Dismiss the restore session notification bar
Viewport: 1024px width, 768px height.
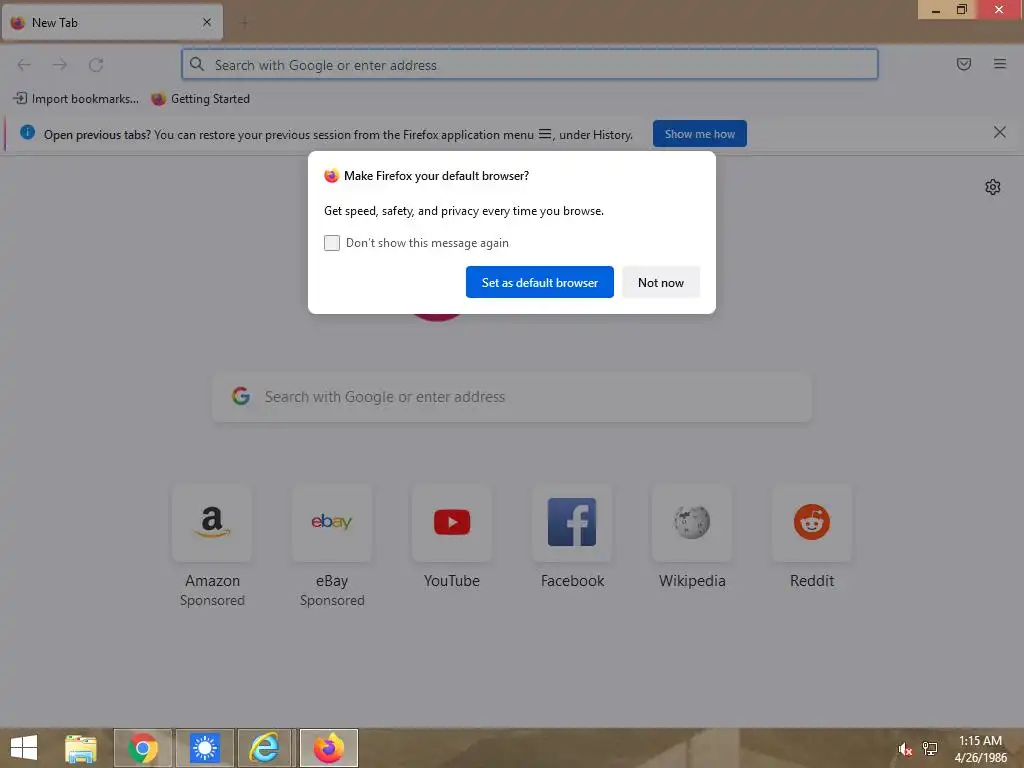(1000, 133)
